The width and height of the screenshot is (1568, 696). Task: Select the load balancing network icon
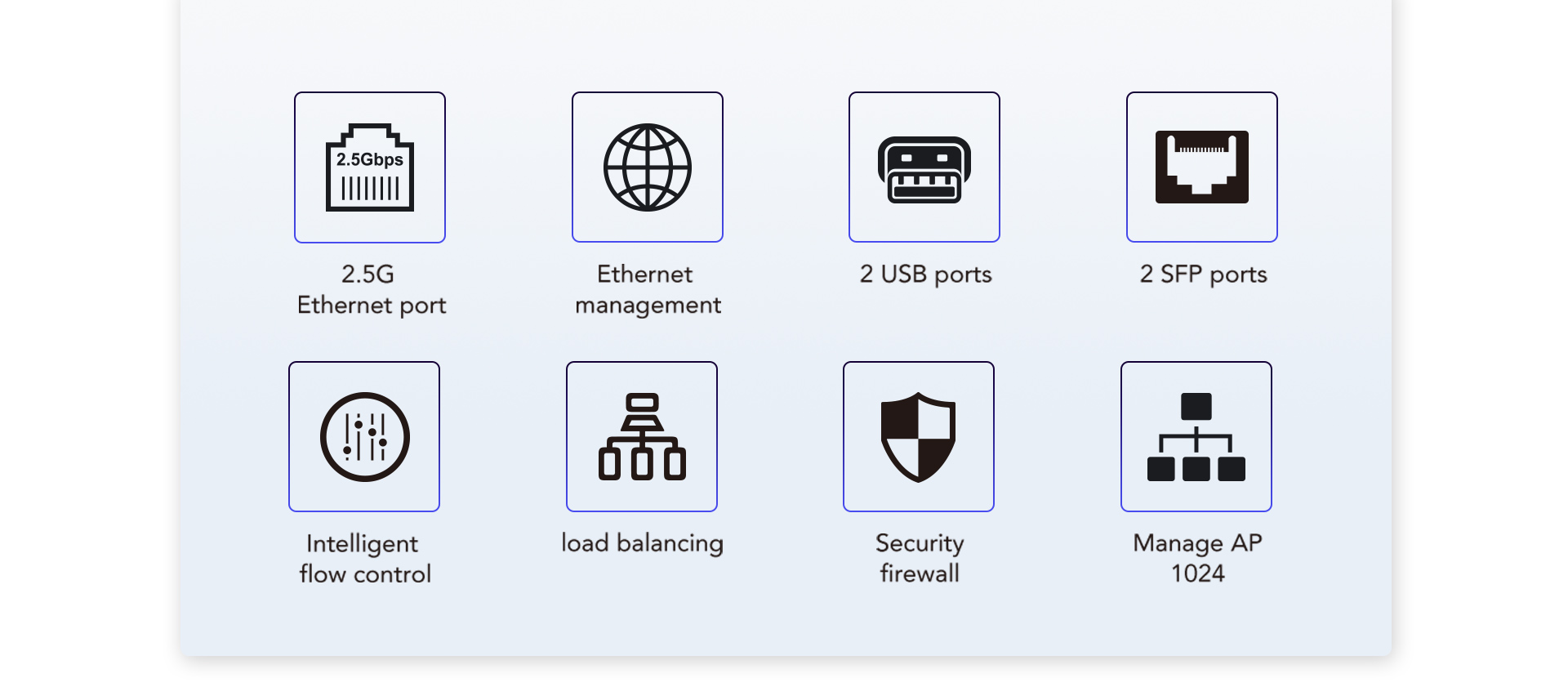(642, 437)
